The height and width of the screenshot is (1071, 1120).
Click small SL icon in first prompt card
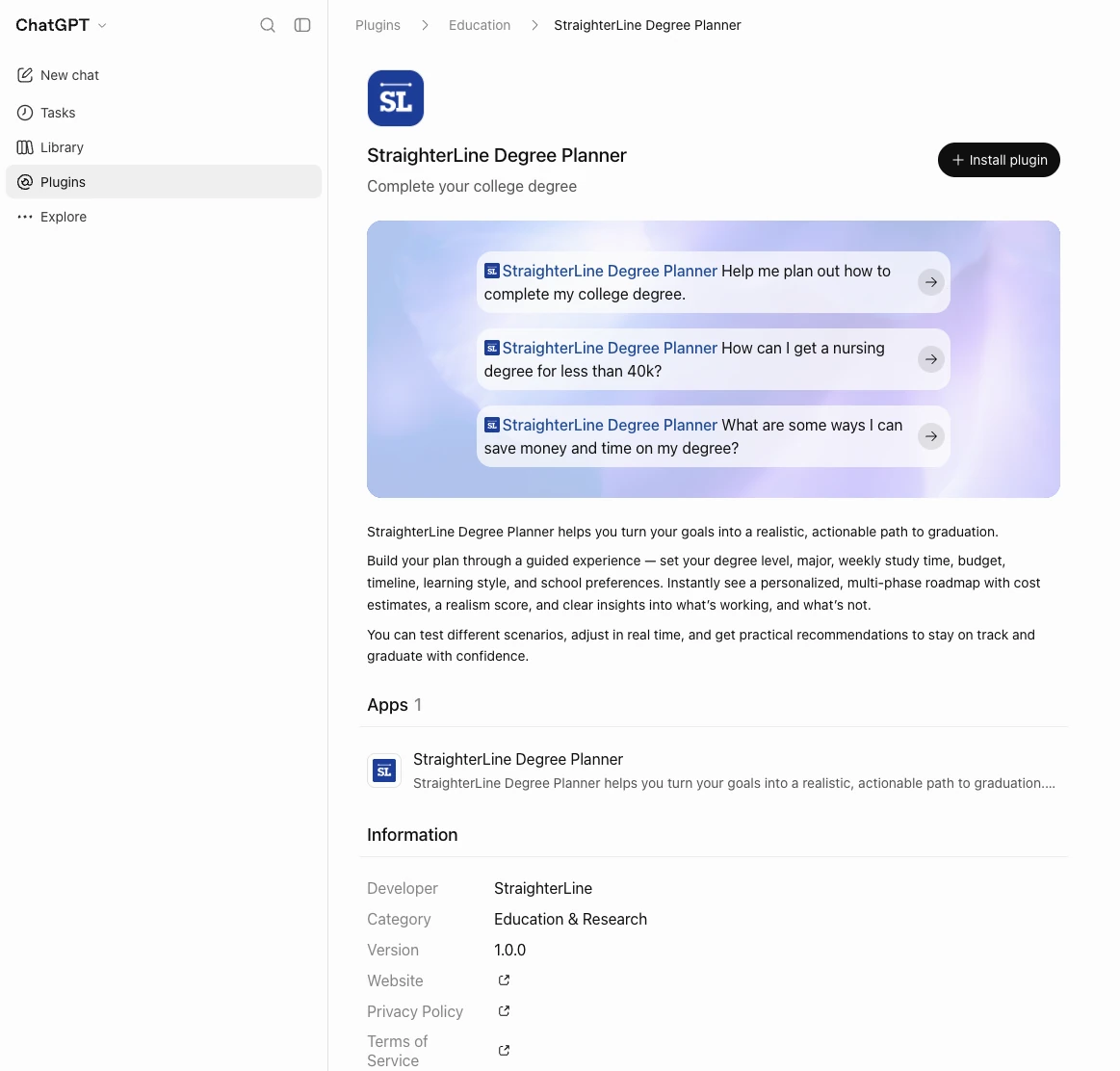click(x=491, y=271)
